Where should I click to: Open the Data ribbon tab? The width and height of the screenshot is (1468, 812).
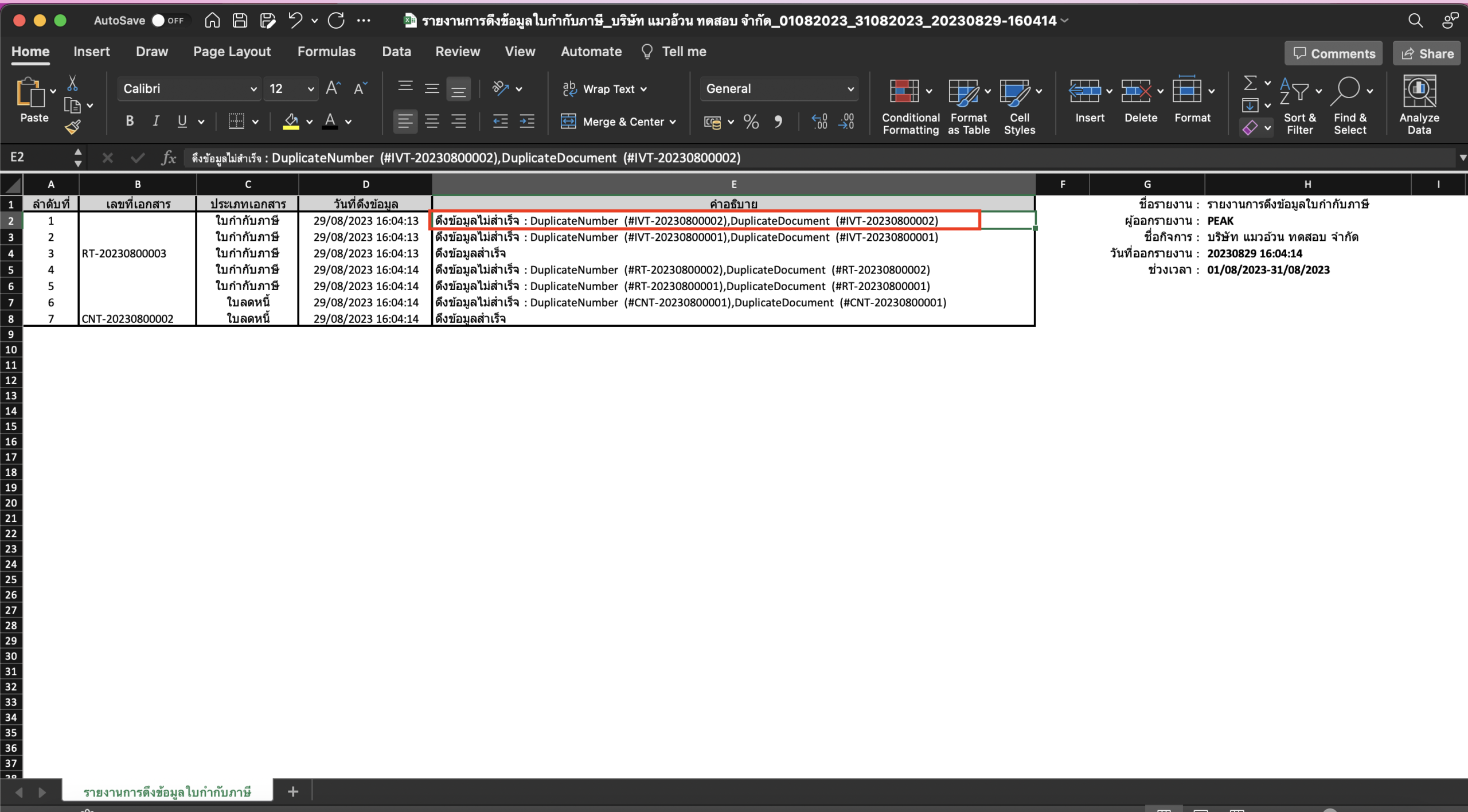396,52
